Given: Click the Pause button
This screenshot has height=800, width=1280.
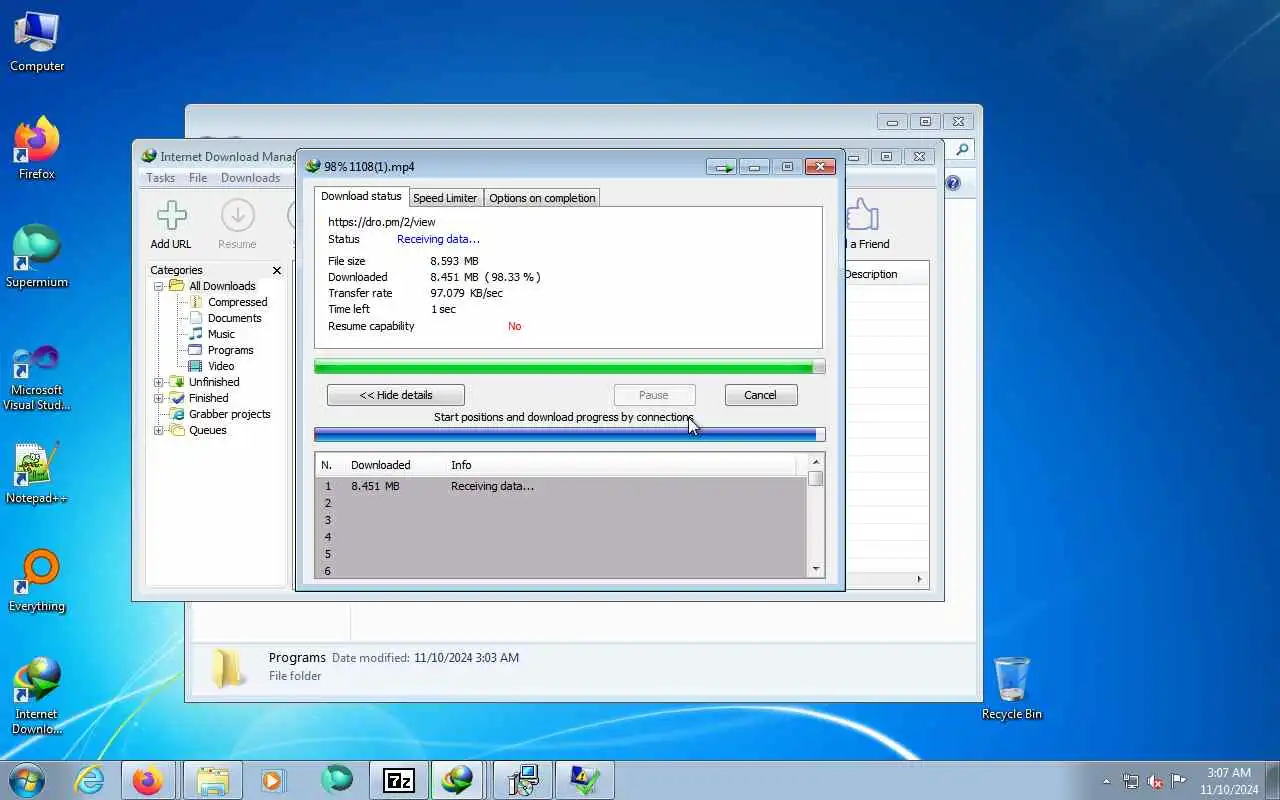Looking at the screenshot, I should (653, 395).
